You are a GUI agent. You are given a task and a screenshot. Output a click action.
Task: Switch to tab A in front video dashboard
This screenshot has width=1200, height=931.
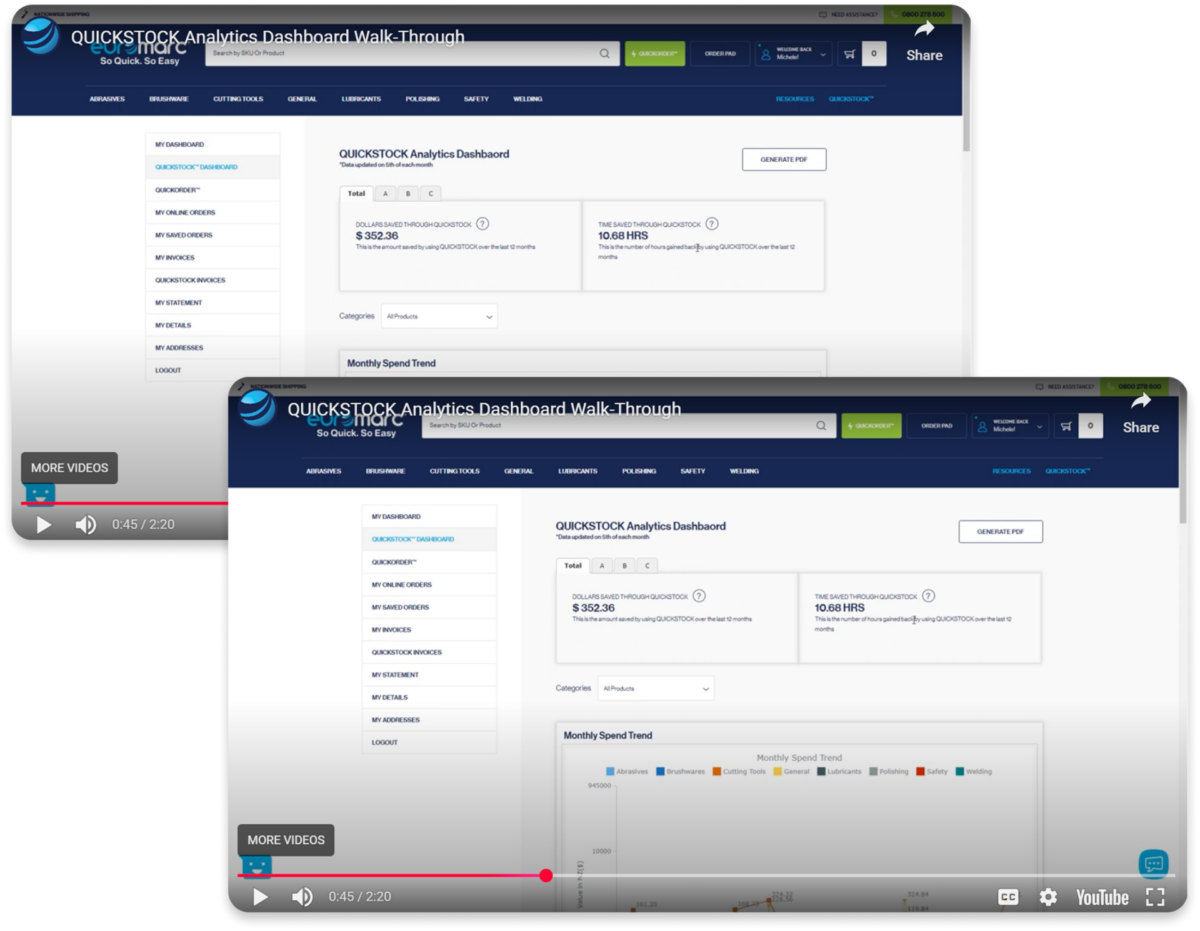(x=602, y=566)
